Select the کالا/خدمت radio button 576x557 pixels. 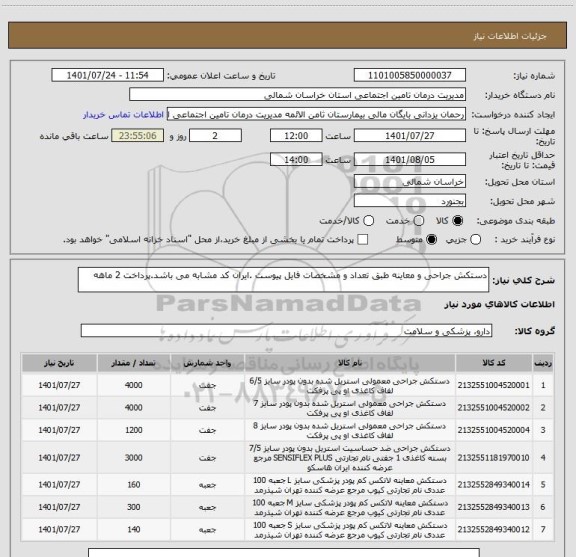[368, 220]
